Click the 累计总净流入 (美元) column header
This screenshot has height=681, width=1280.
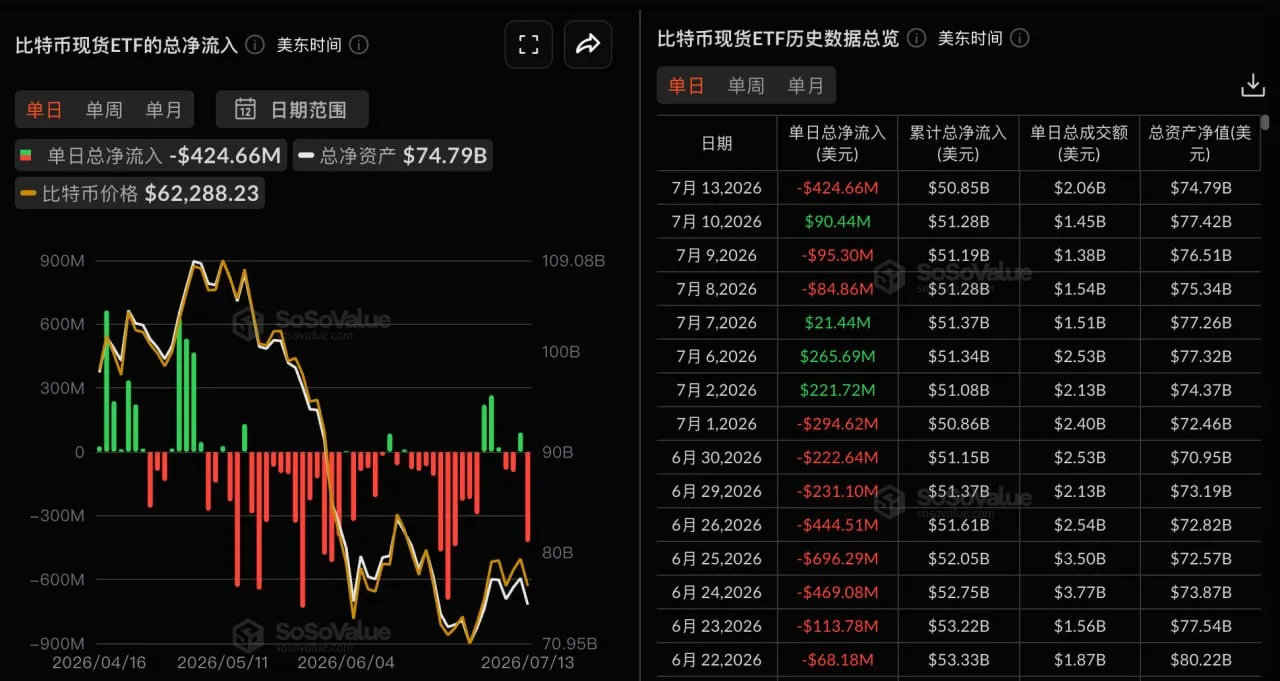(958, 143)
